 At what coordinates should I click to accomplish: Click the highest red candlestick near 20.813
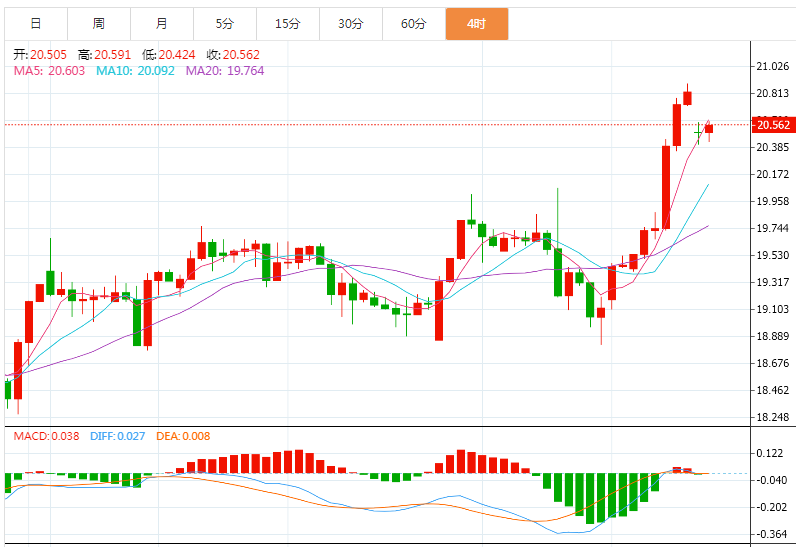tap(687, 98)
